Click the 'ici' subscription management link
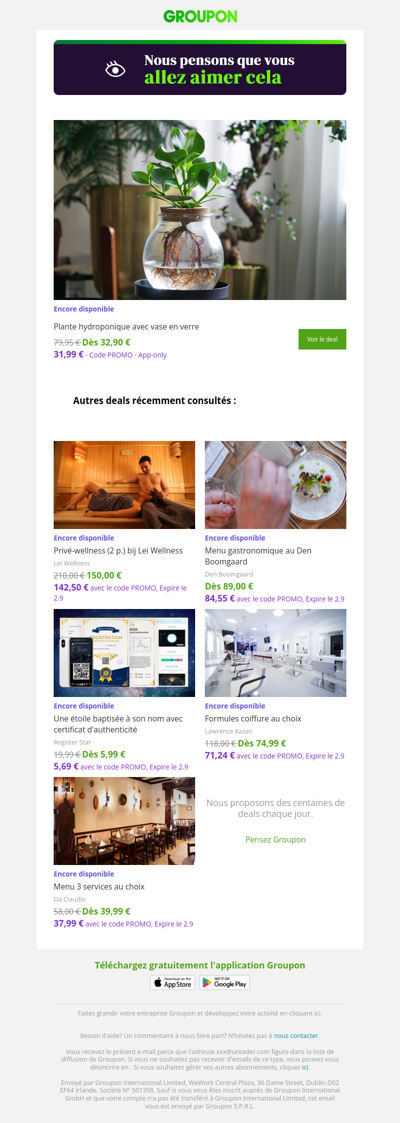 [306, 1067]
